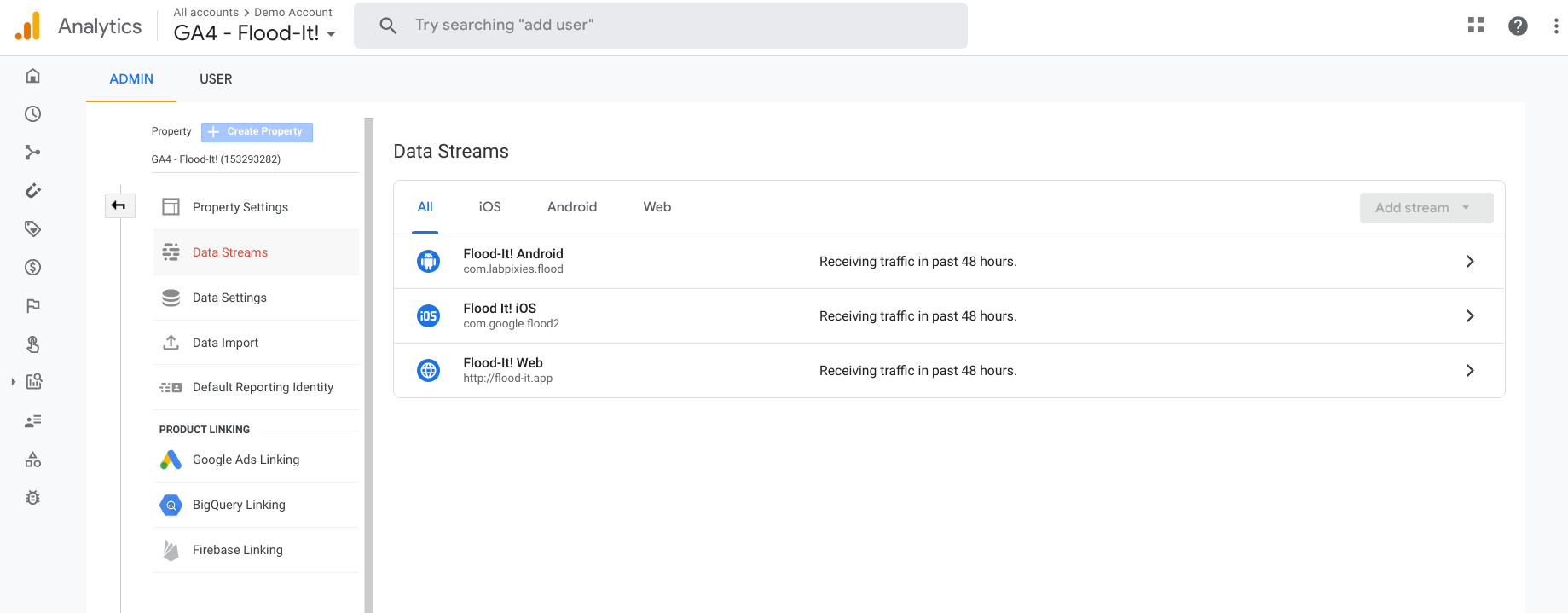This screenshot has height=613, width=1568.
Task: Select Data Streams in the property menu
Action: pos(256,252)
